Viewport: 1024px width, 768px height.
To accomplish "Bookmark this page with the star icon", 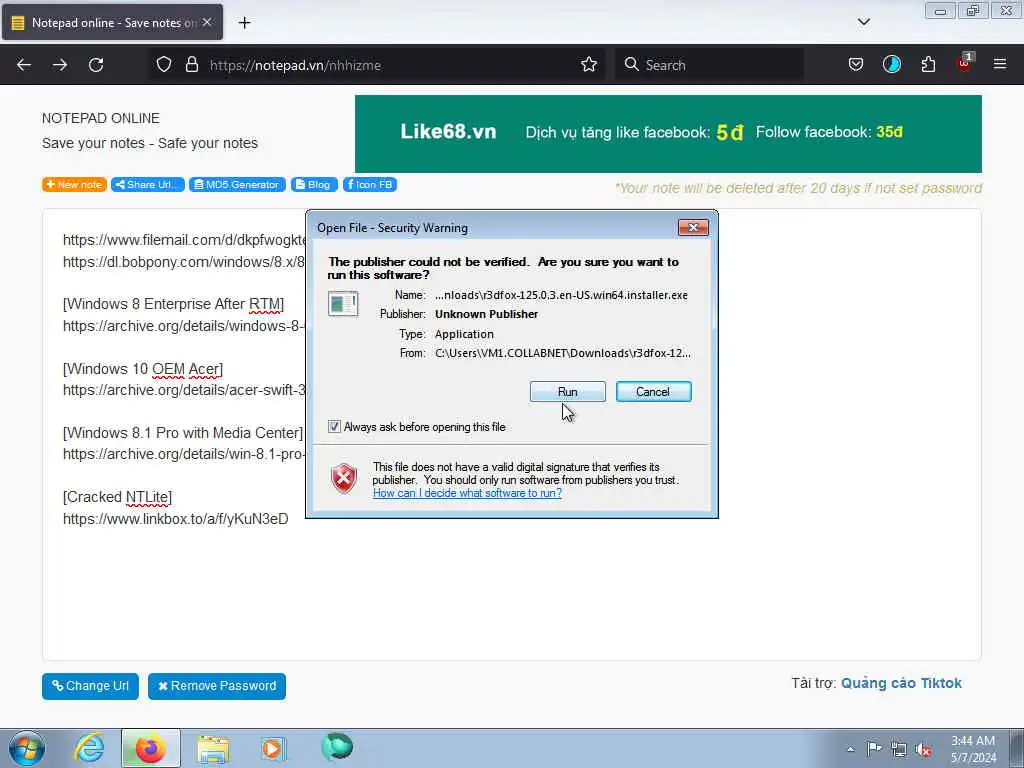I will 588,65.
